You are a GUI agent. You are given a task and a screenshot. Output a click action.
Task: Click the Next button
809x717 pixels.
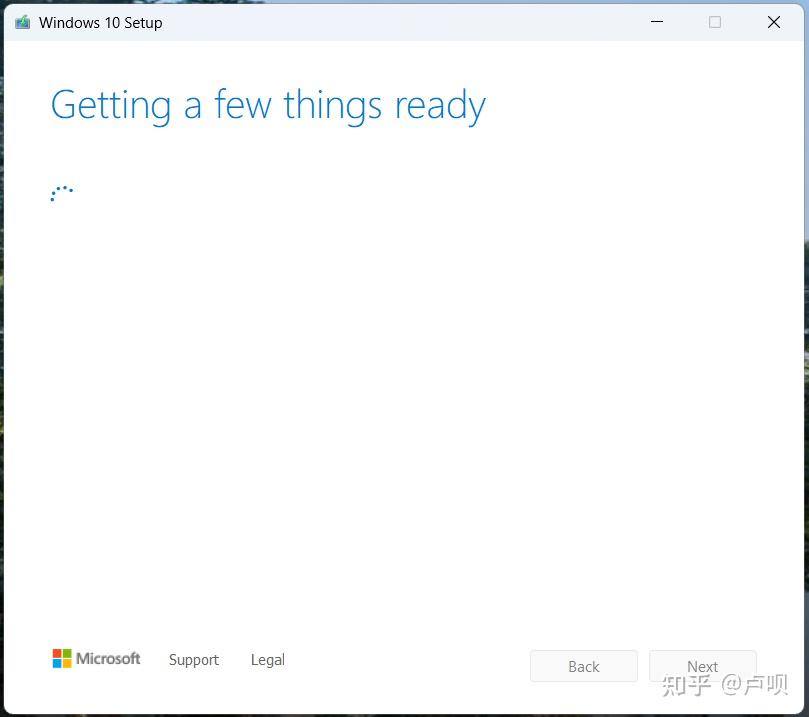pos(702,666)
